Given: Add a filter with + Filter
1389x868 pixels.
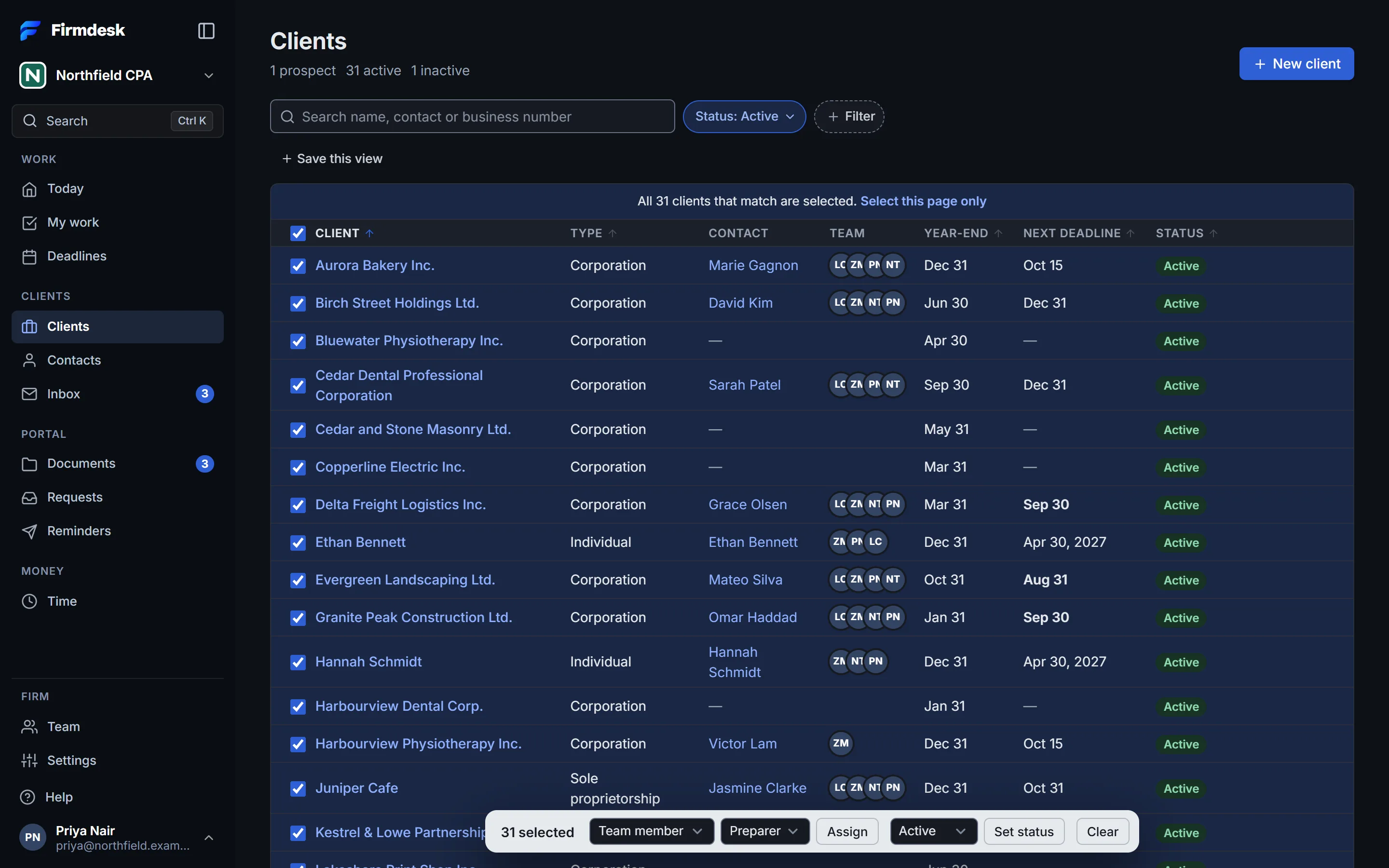Looking at the screenshot, I should (849, 117).
